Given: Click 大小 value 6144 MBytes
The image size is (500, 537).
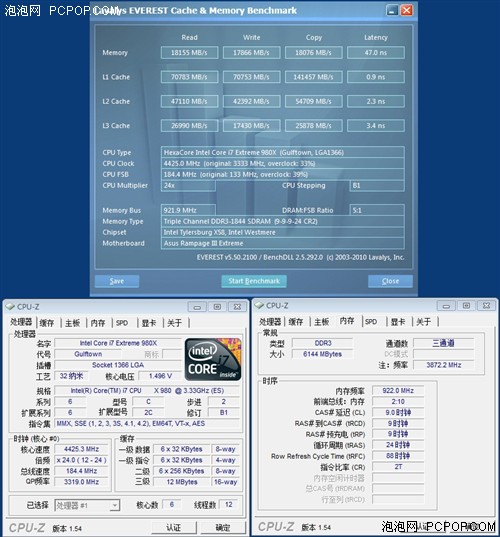Looking at the screenshot, I should pyautogui.click(x=322, y=354).
